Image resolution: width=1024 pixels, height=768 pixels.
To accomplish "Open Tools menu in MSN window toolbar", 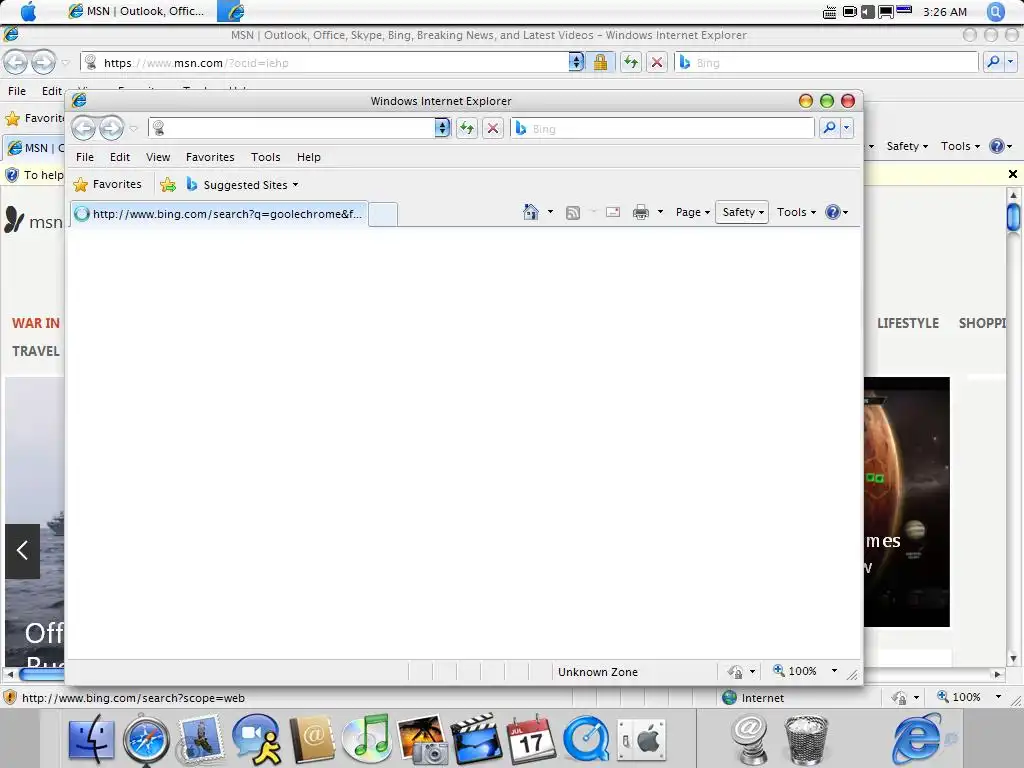I will pos(960,146).
